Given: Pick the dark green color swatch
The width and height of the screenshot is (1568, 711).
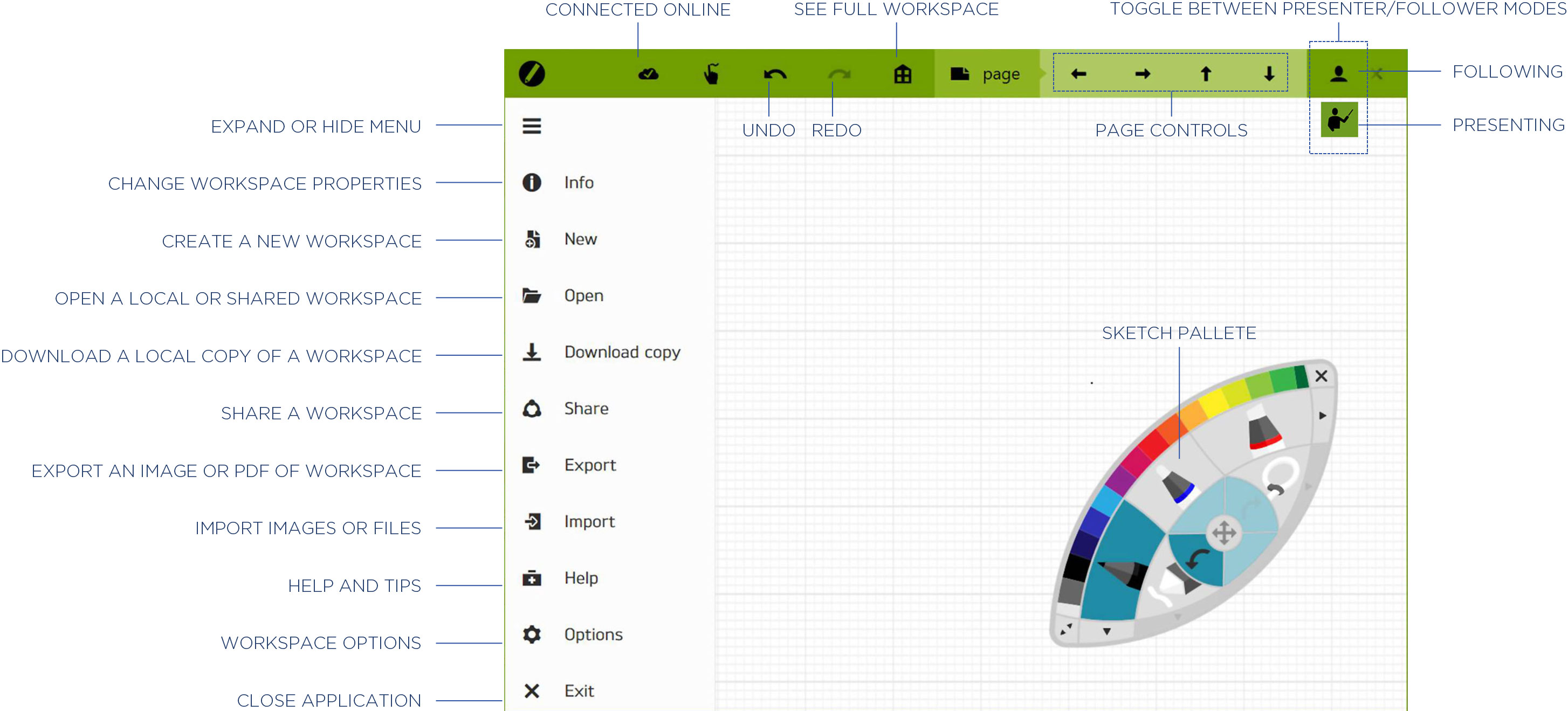Looking at the screenshot, I should 1301,377.
